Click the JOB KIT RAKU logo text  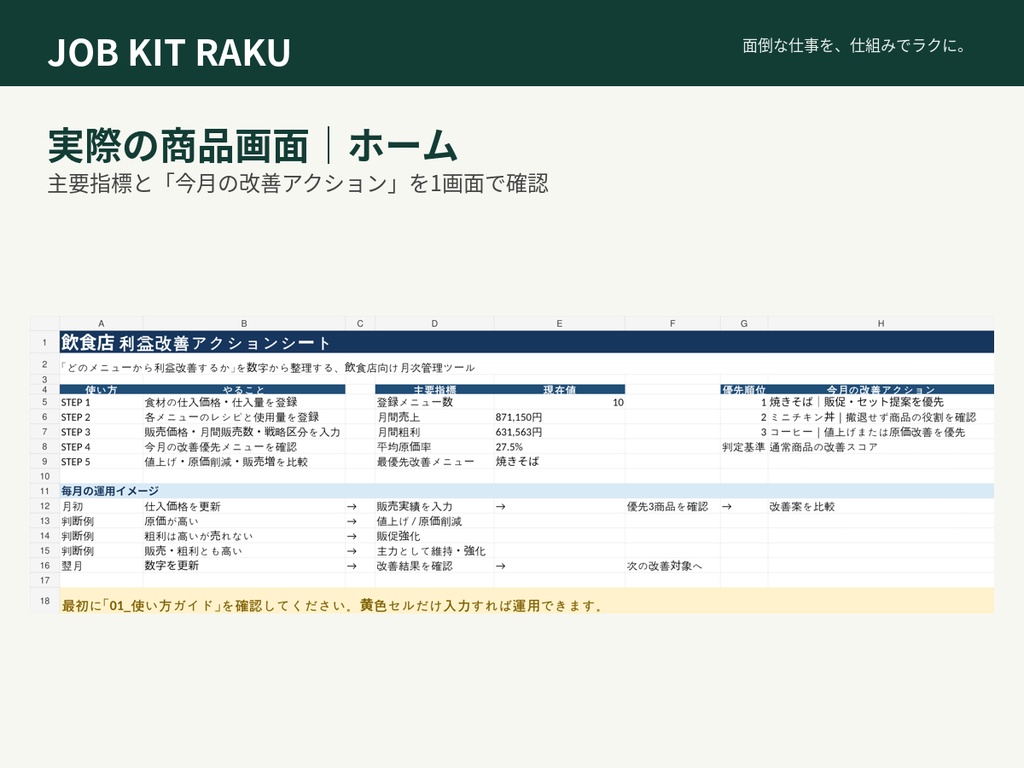click(x=169, y=52)
